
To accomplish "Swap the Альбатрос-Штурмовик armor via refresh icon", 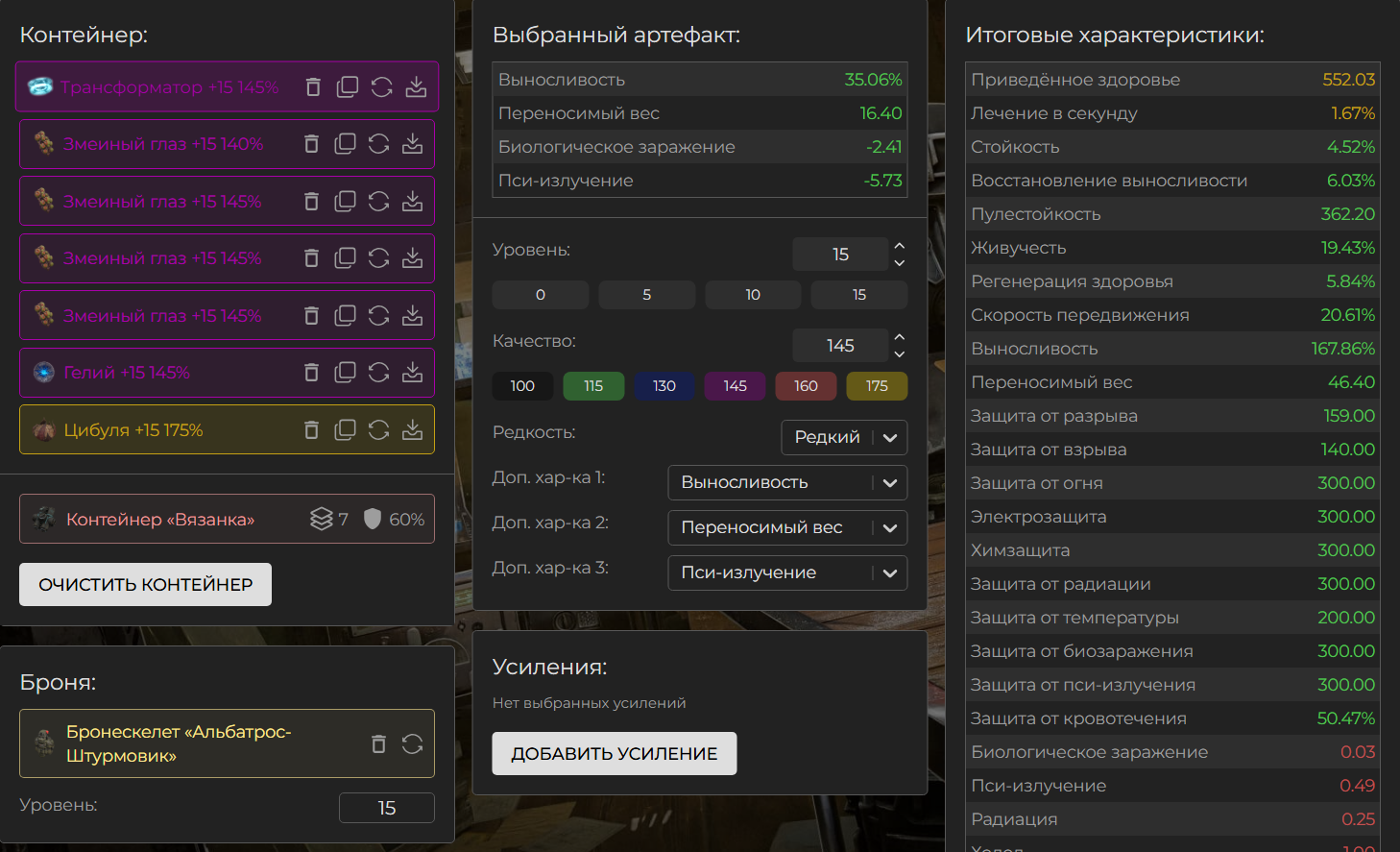I will (412, 743).
